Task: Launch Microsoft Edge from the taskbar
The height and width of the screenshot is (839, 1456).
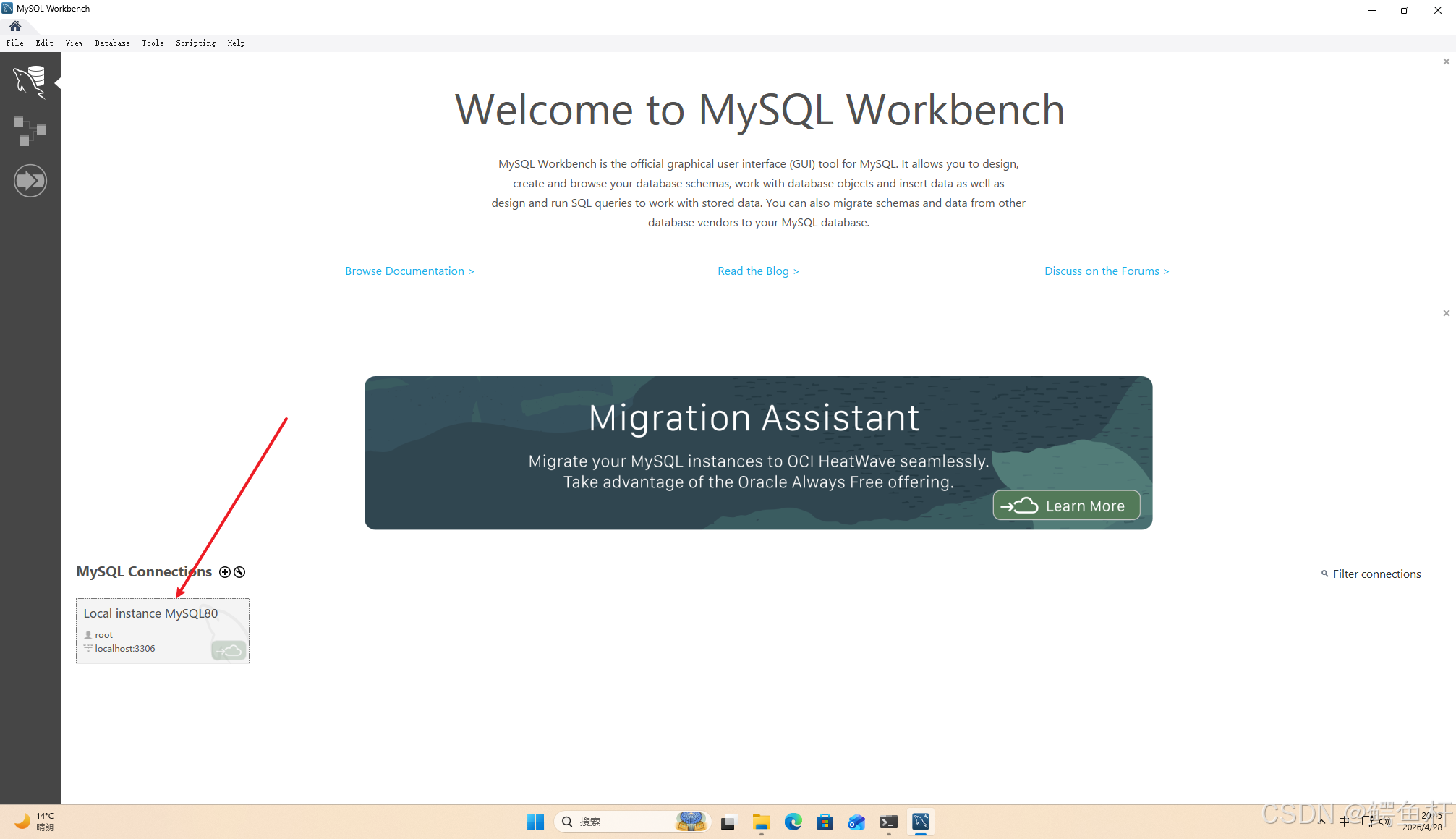Action: (x=793, y=822)
